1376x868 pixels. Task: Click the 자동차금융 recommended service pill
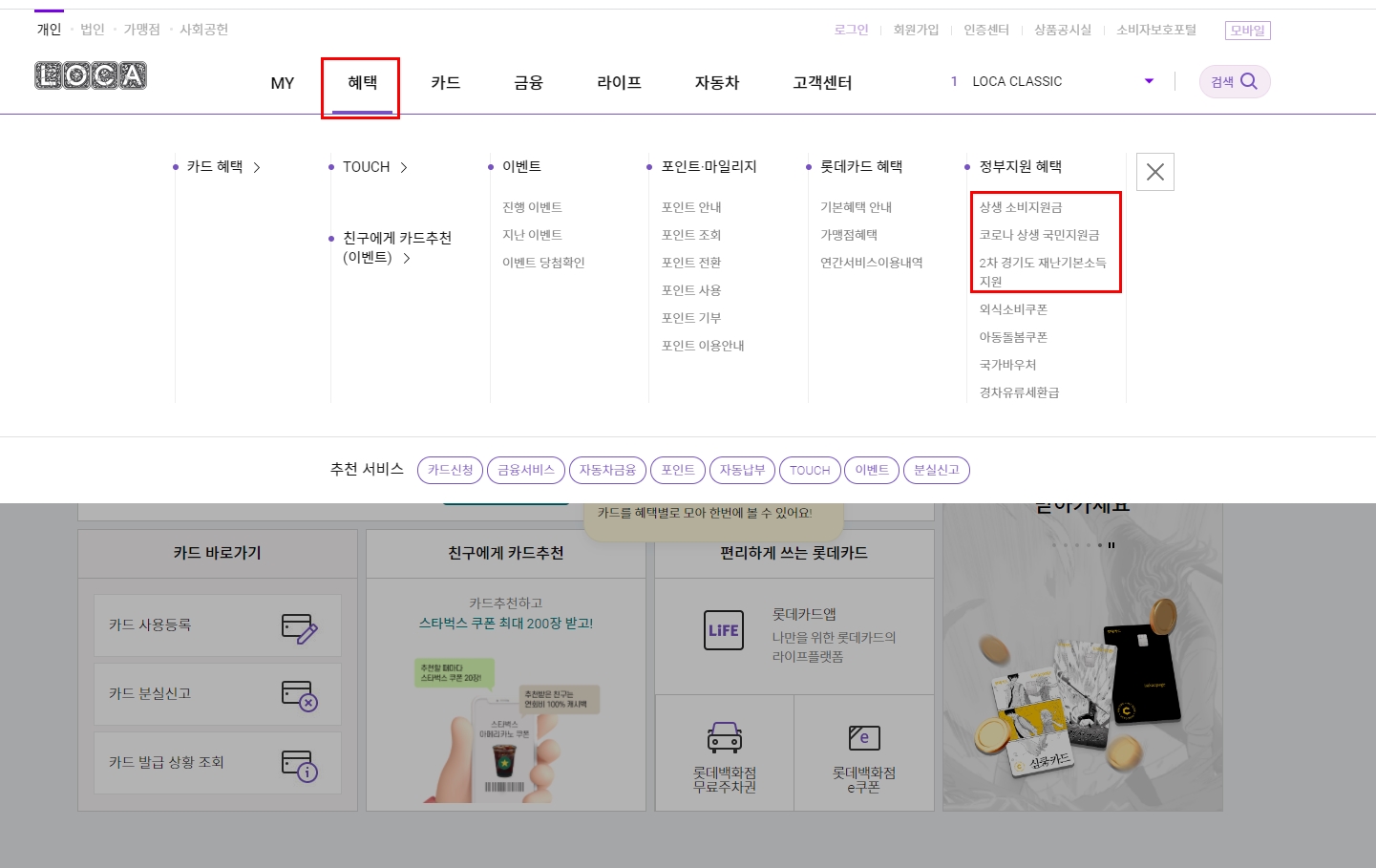coord(608,470)
